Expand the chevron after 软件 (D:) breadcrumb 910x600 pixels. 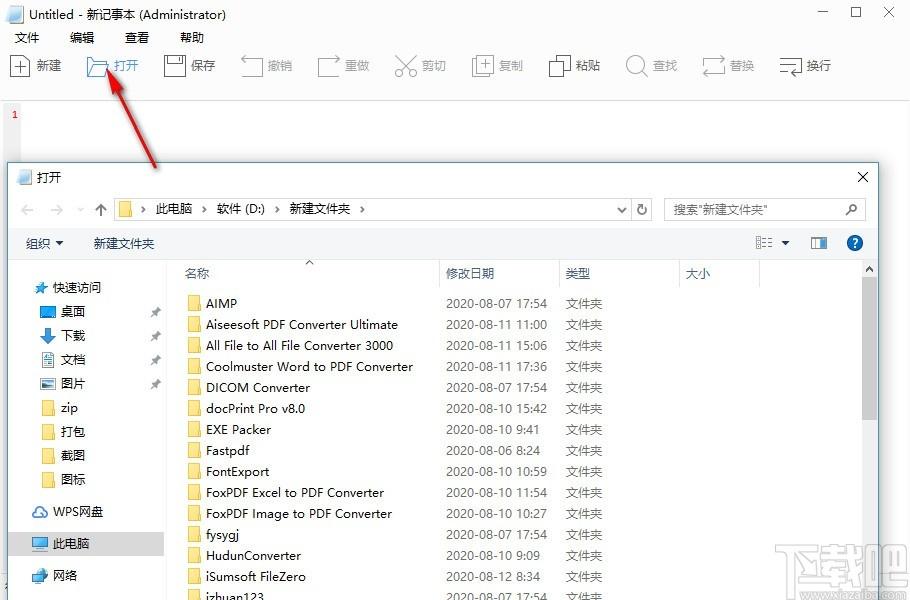(x=277, y=209)
